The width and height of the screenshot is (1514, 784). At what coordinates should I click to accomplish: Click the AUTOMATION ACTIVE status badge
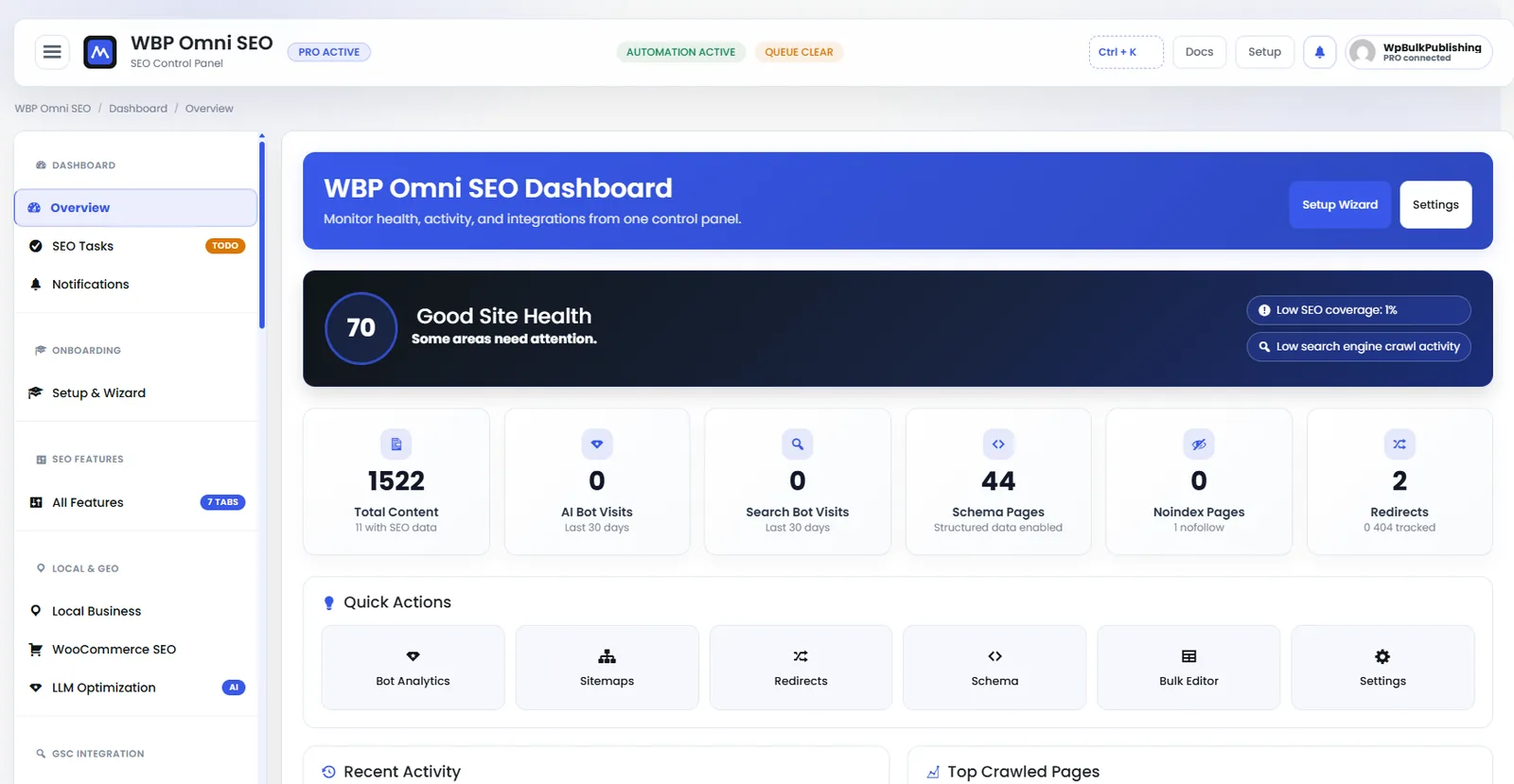pos(680,52)
